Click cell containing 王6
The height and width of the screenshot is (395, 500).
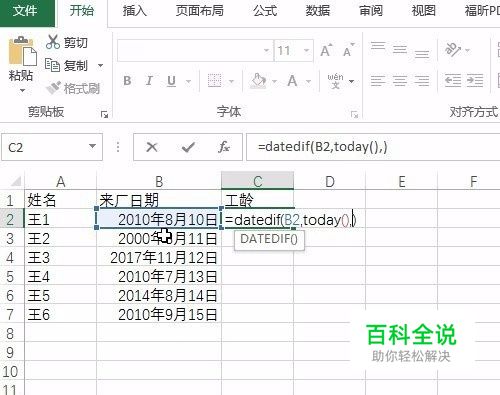(x=61, y=315)
